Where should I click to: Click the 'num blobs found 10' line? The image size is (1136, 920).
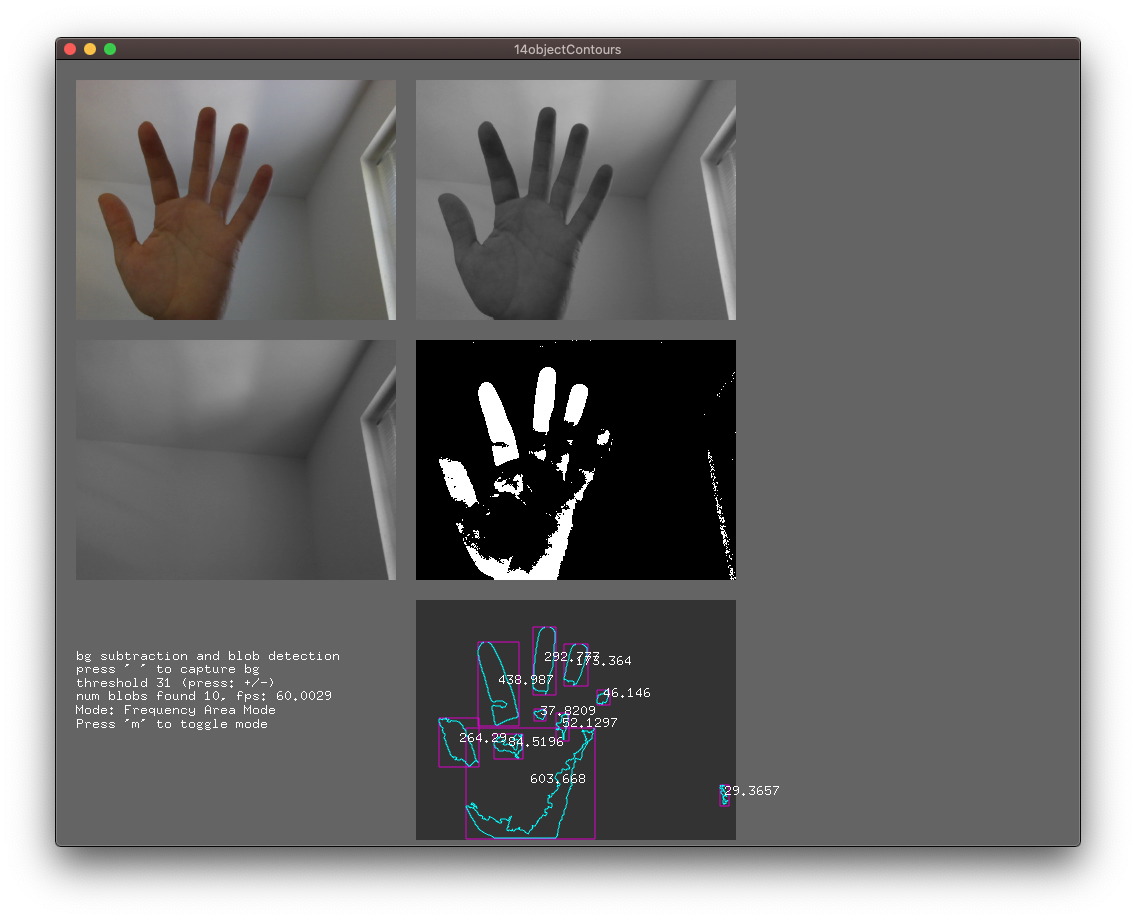click(x=204, y=696)
